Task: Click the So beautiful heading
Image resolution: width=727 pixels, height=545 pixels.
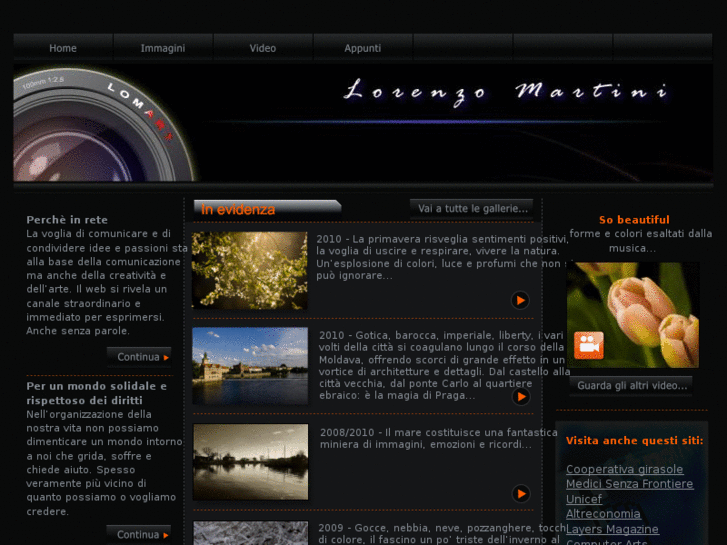Action: click(x=634, y=220)
